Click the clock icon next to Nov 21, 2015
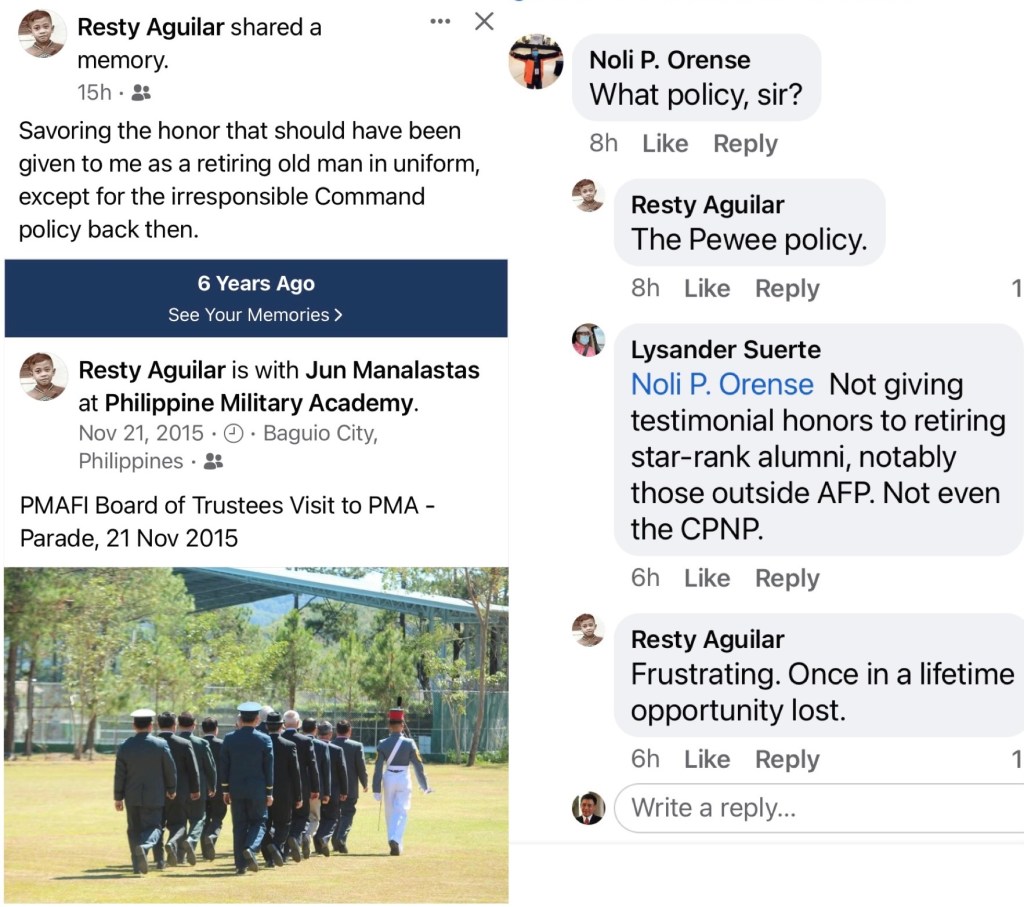 [x=234, y=434]
